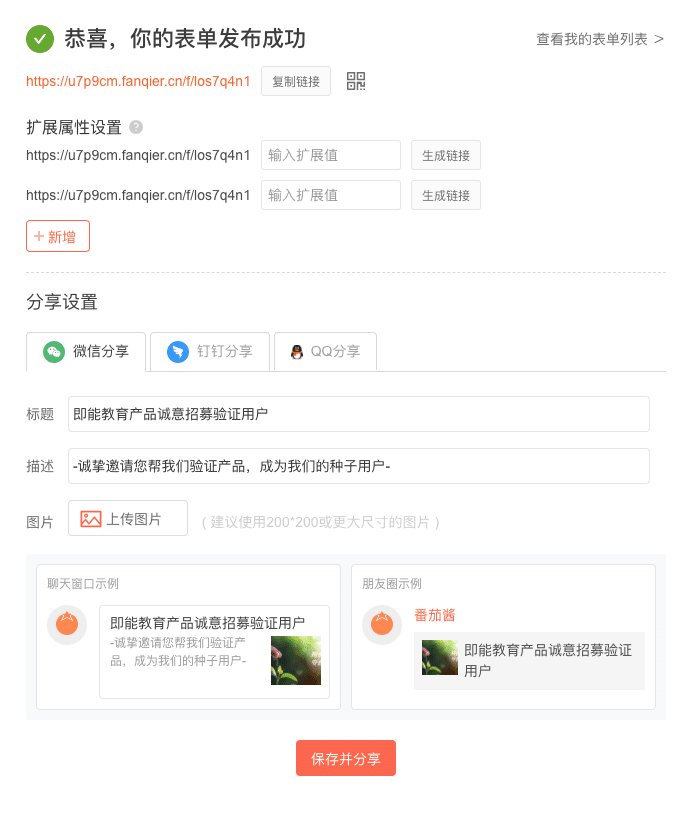This screenshot has height=813, width=691.
Task: Open the orange form URL link
Action: coord(138,81)
